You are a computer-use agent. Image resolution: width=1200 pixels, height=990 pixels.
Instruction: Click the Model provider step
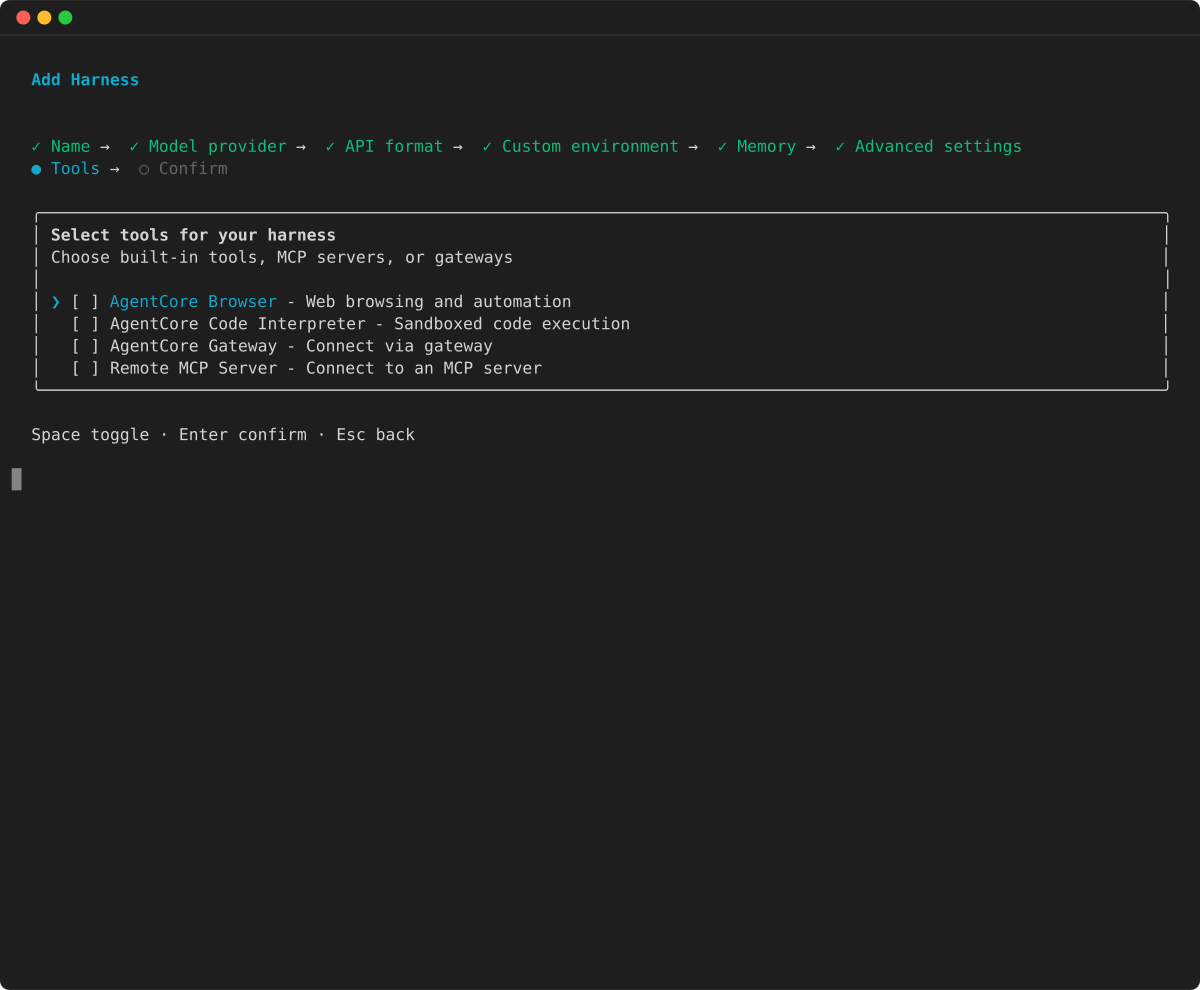[x=218, y=147]
